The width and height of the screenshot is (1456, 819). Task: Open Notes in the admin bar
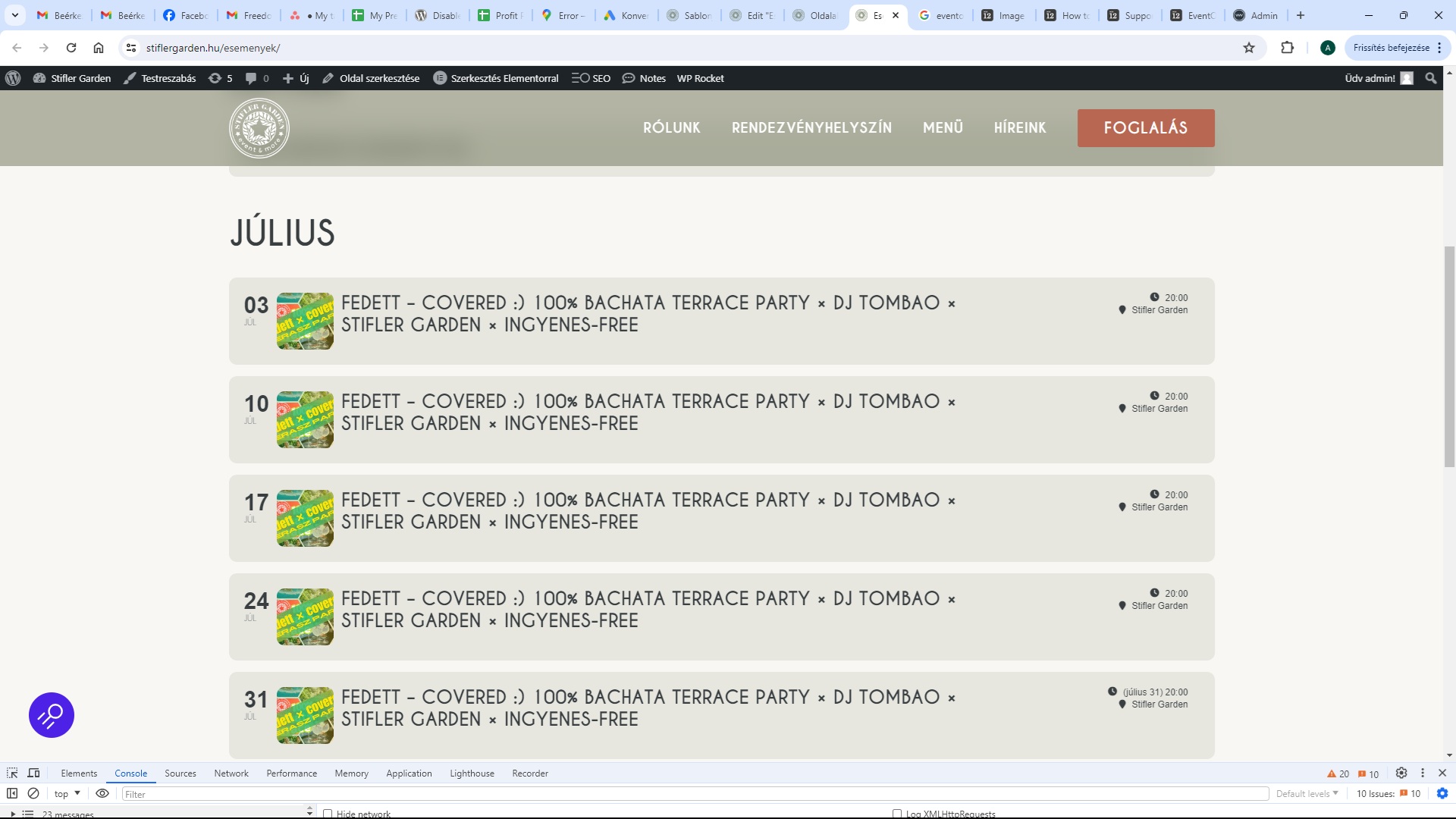coord(644,78)
